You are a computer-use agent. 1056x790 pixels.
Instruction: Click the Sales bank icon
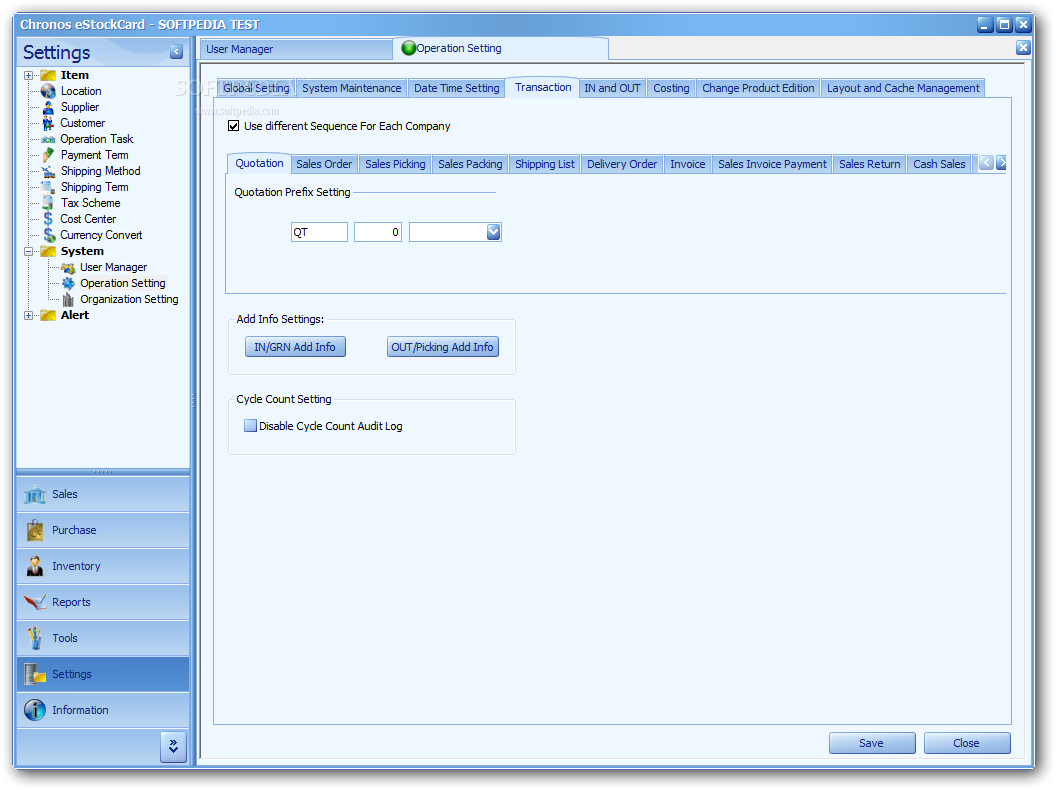pyautogui.click(x=34, y=494)
